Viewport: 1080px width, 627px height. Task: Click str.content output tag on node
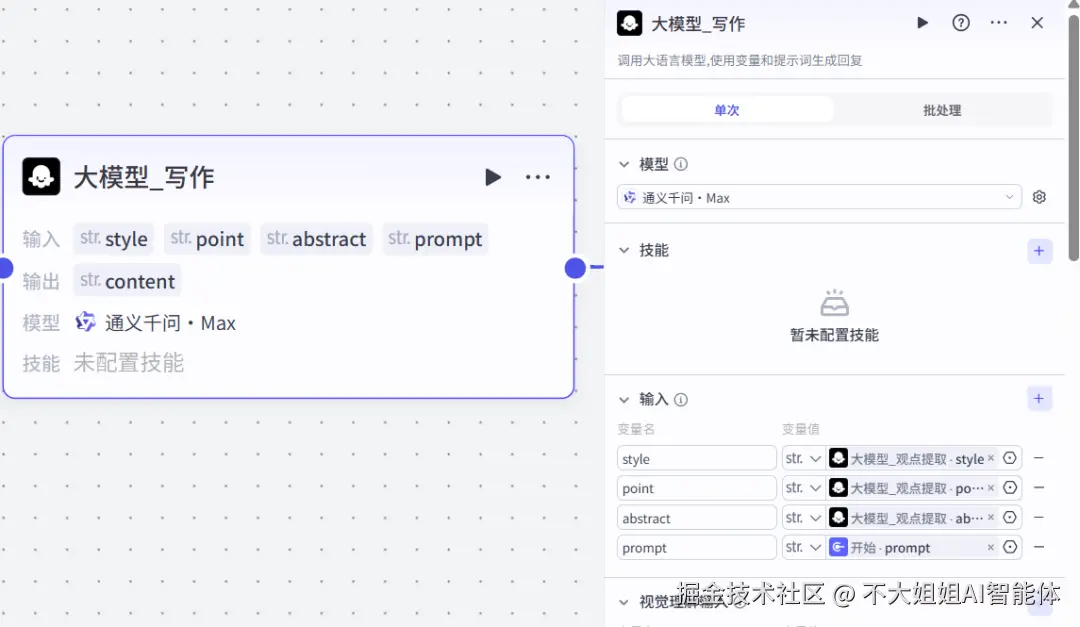pos(127,280)
